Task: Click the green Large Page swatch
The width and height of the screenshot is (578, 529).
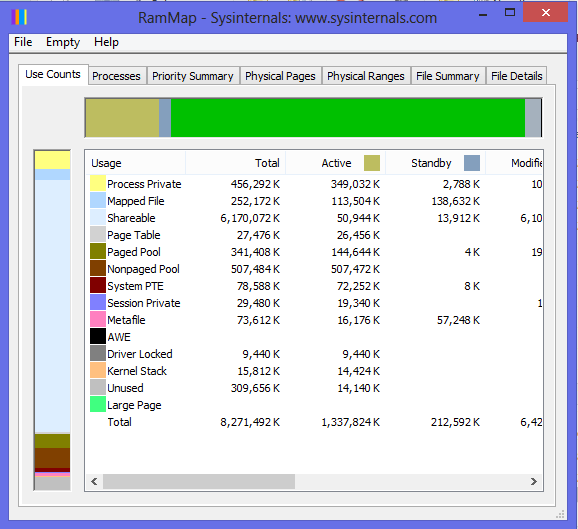Action: pos(98,404)
